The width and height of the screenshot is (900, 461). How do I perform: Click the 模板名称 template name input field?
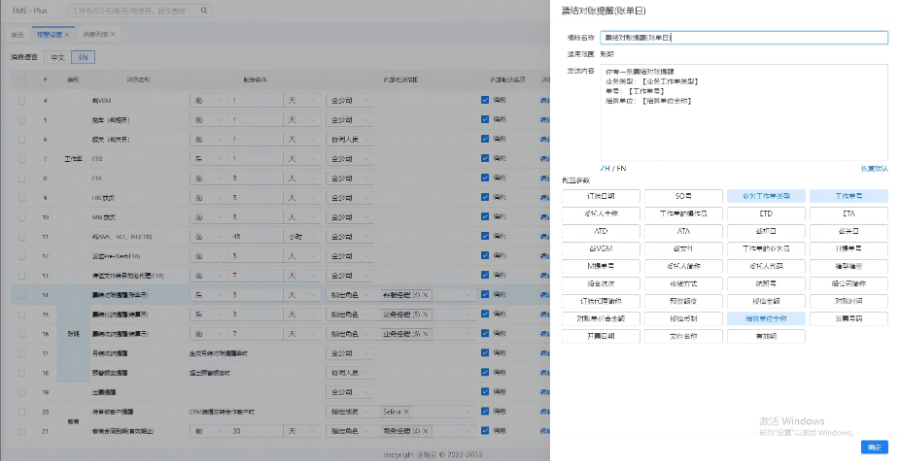pos(744,38)
